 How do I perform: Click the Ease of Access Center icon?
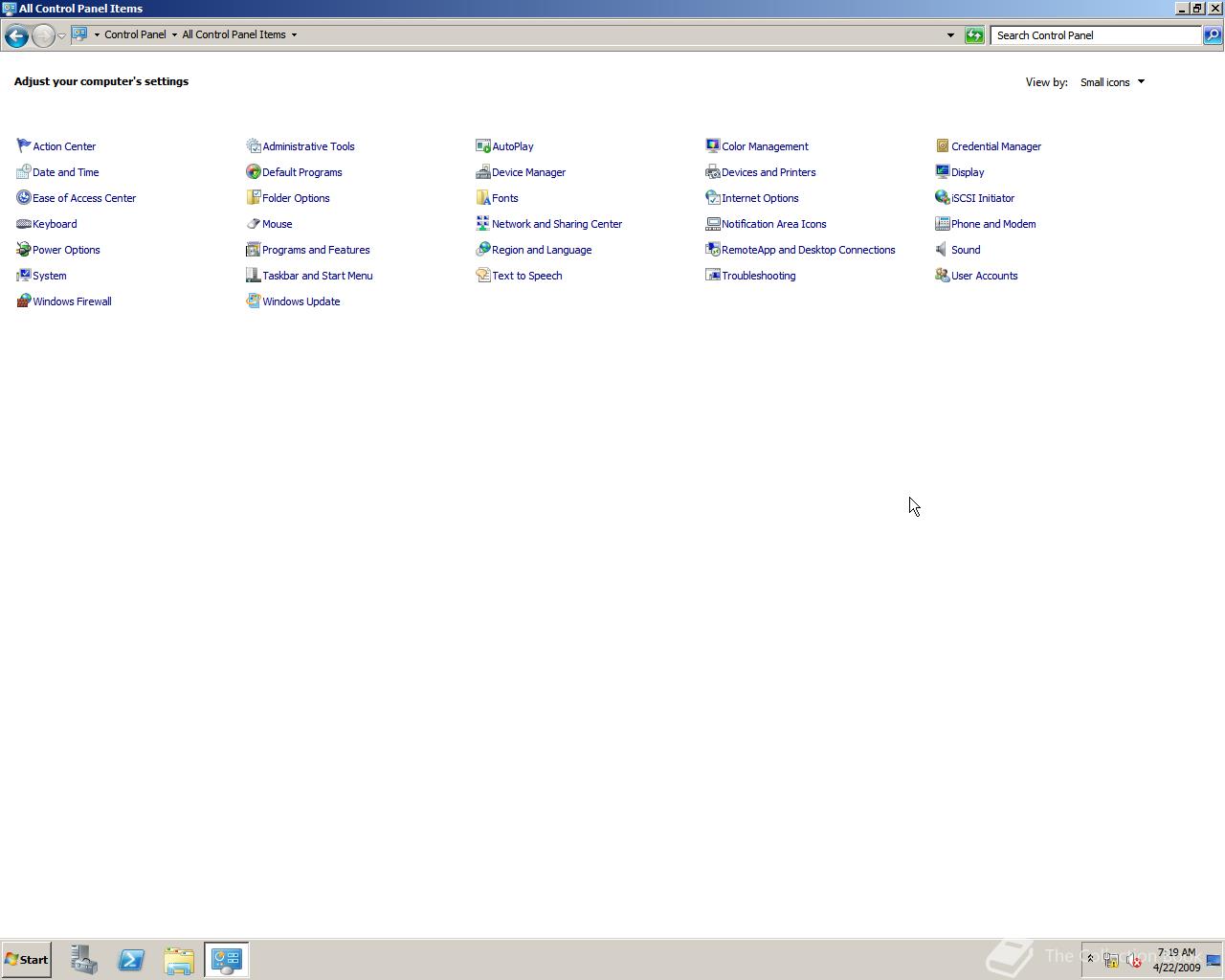tap(24, 198)
